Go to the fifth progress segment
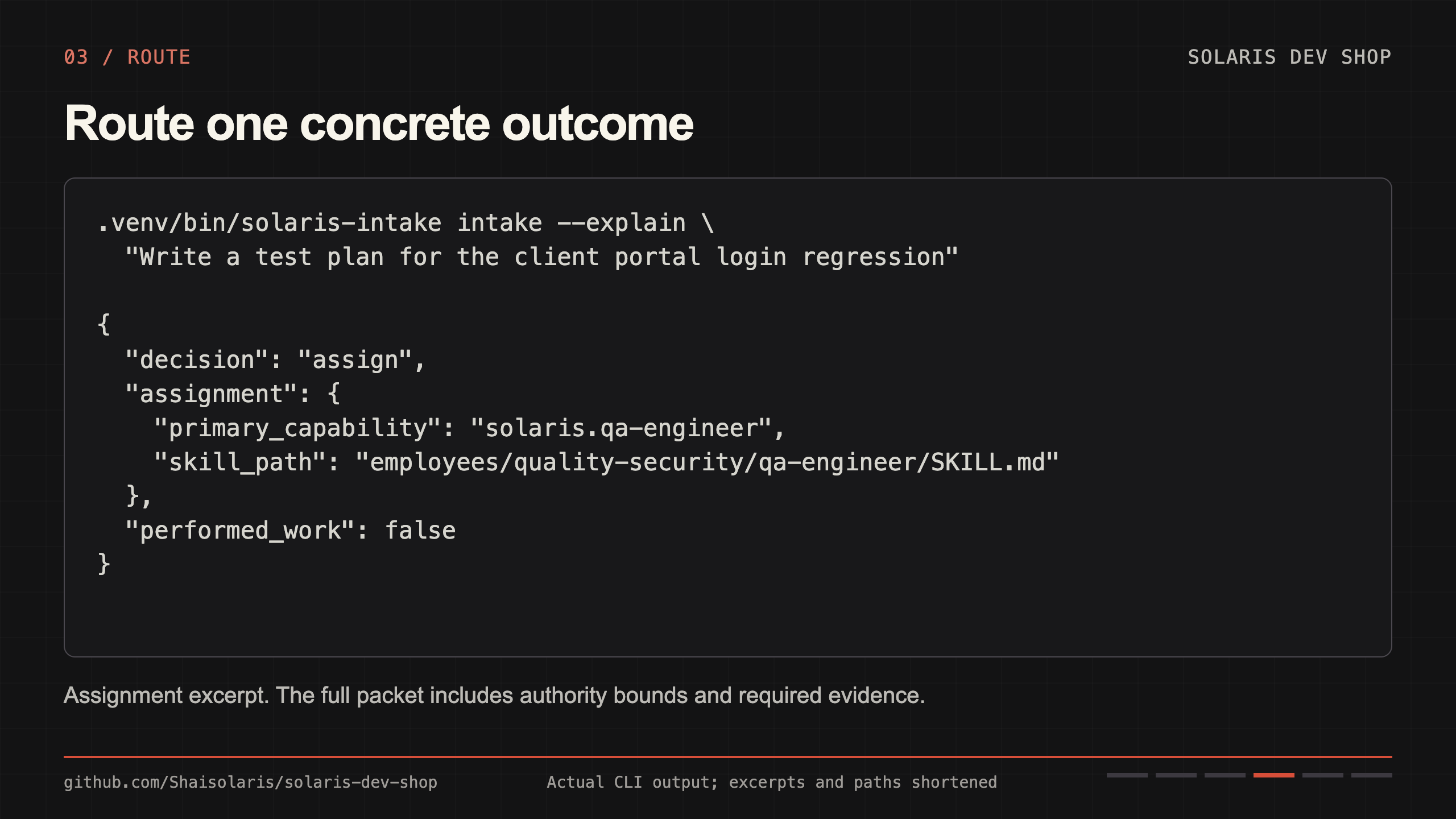 coord(1322,775)
